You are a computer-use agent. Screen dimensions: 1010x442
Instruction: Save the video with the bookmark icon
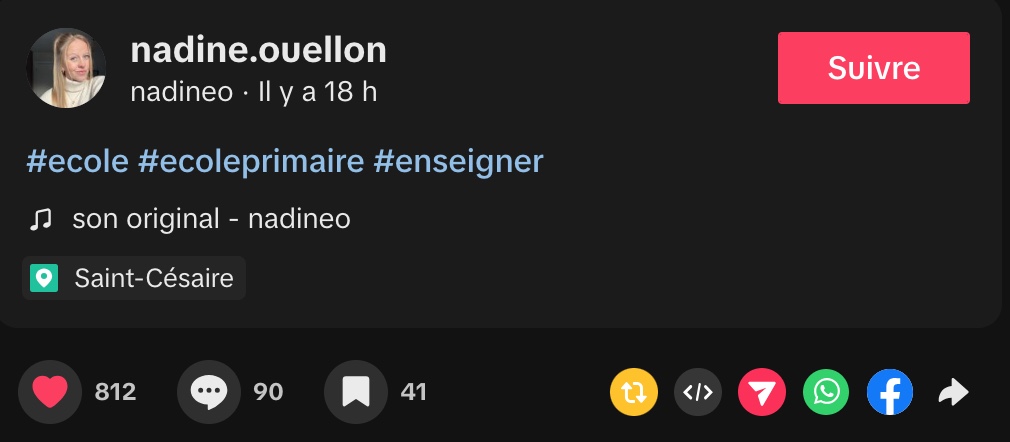[x=355, y=392]
